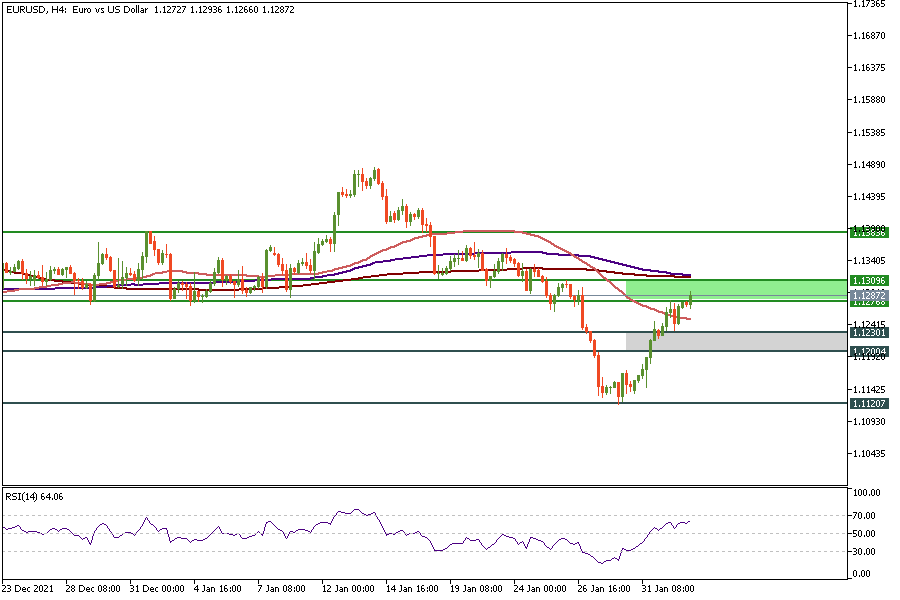
Task: Click the lowest candle near 1.11207 line
Action: click(620, 394)
